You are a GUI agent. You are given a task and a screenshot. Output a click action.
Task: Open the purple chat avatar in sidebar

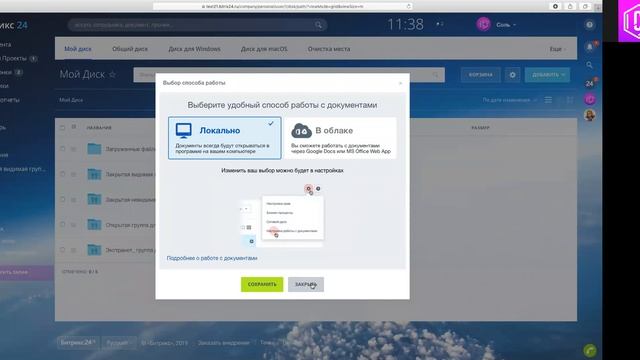click(589, 99)
